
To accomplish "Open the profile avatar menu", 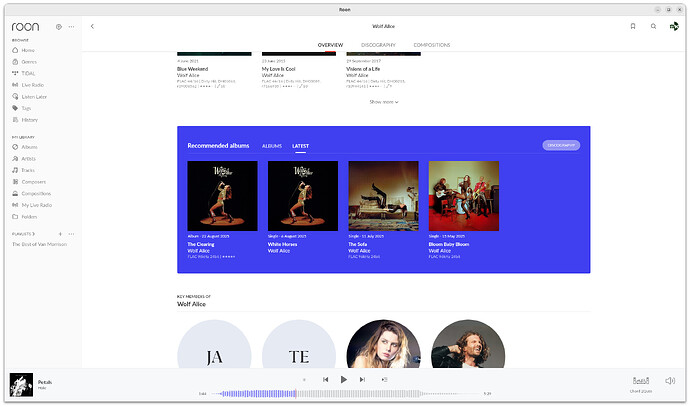I will coord(674,27).
